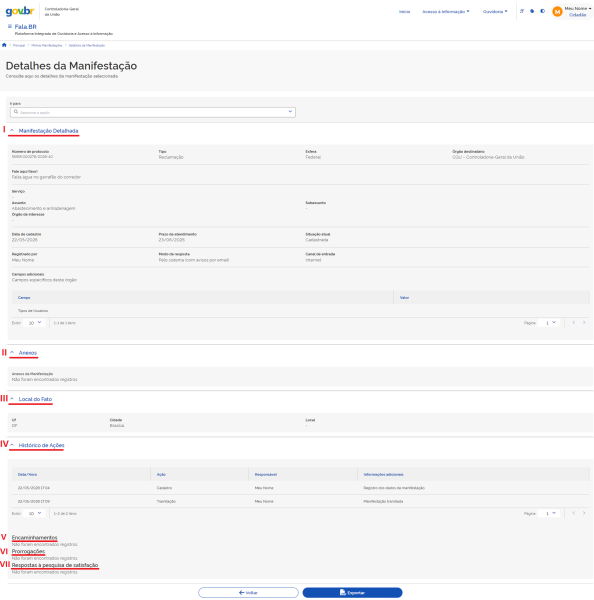Open Exibir rows dropdown in Histórico table
The height and width of the screenshot is (600, 594).
click(x=34, y=513)
